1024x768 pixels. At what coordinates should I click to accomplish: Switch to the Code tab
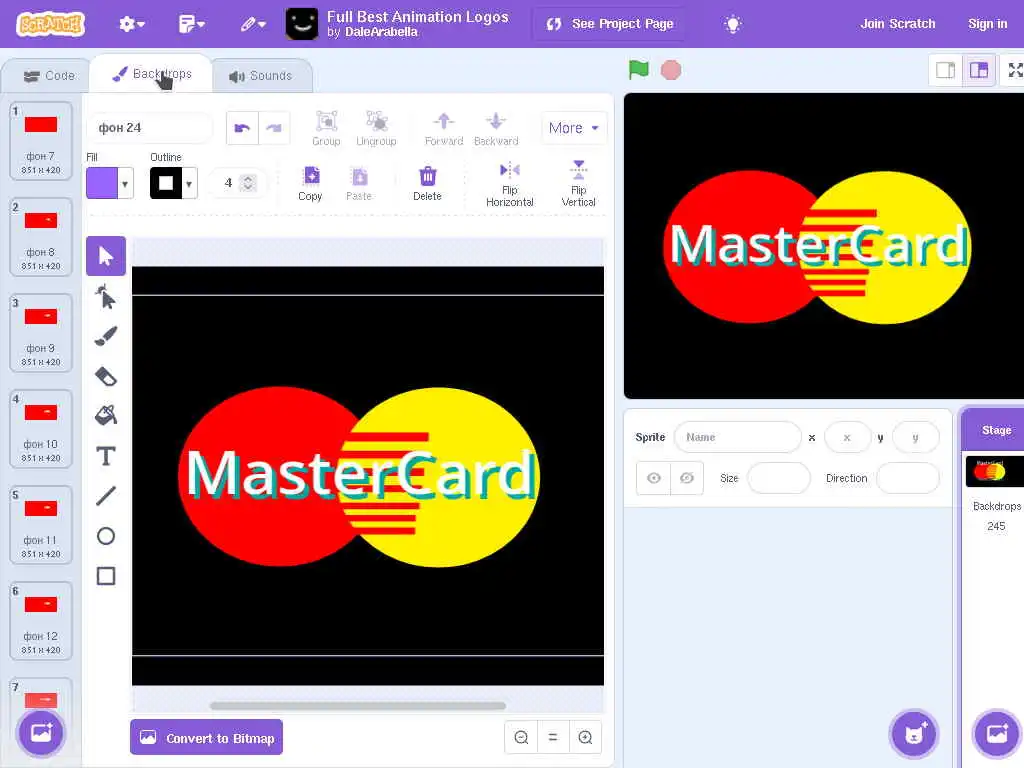tap(50, 76)
